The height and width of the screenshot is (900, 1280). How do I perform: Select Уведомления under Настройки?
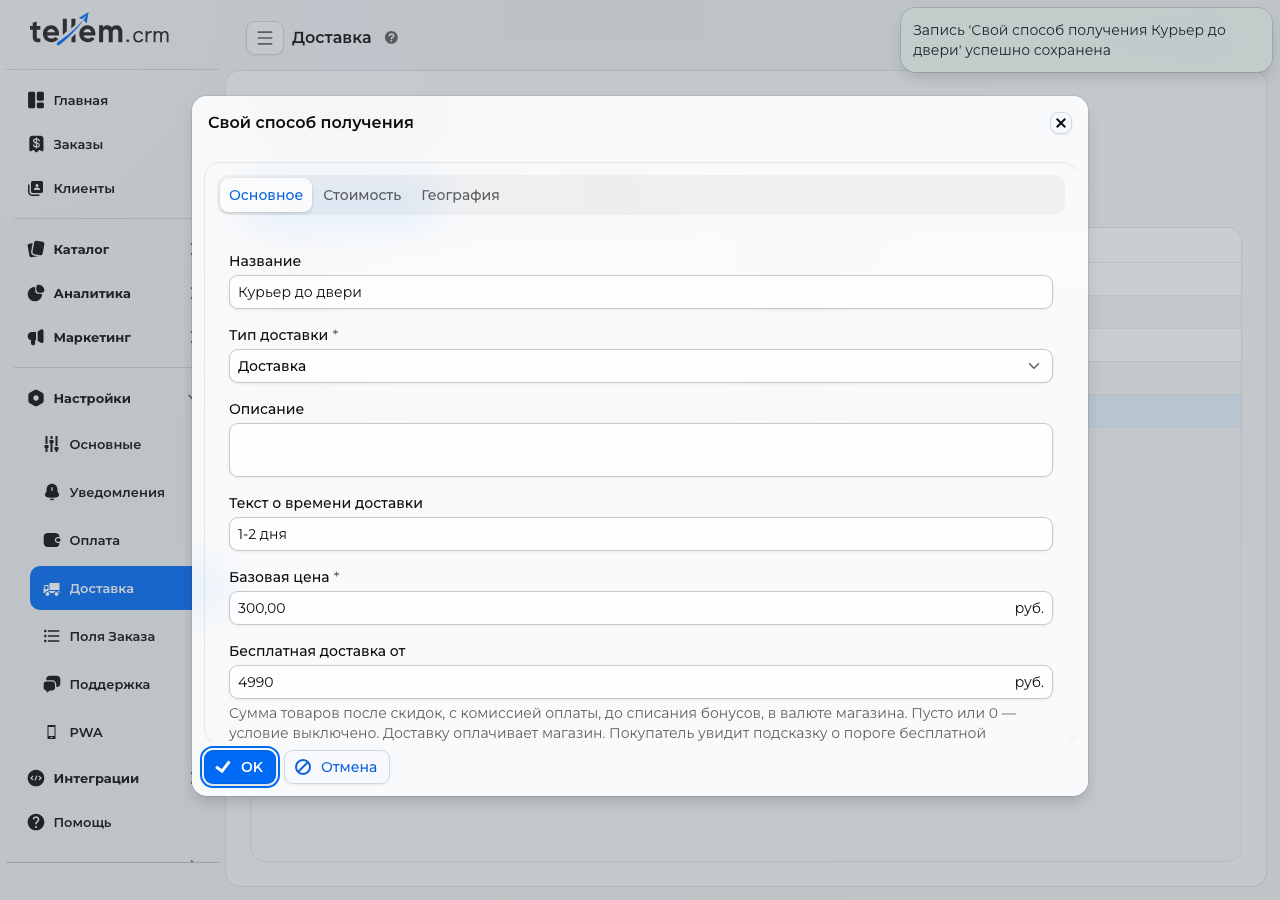pos(117,492)
